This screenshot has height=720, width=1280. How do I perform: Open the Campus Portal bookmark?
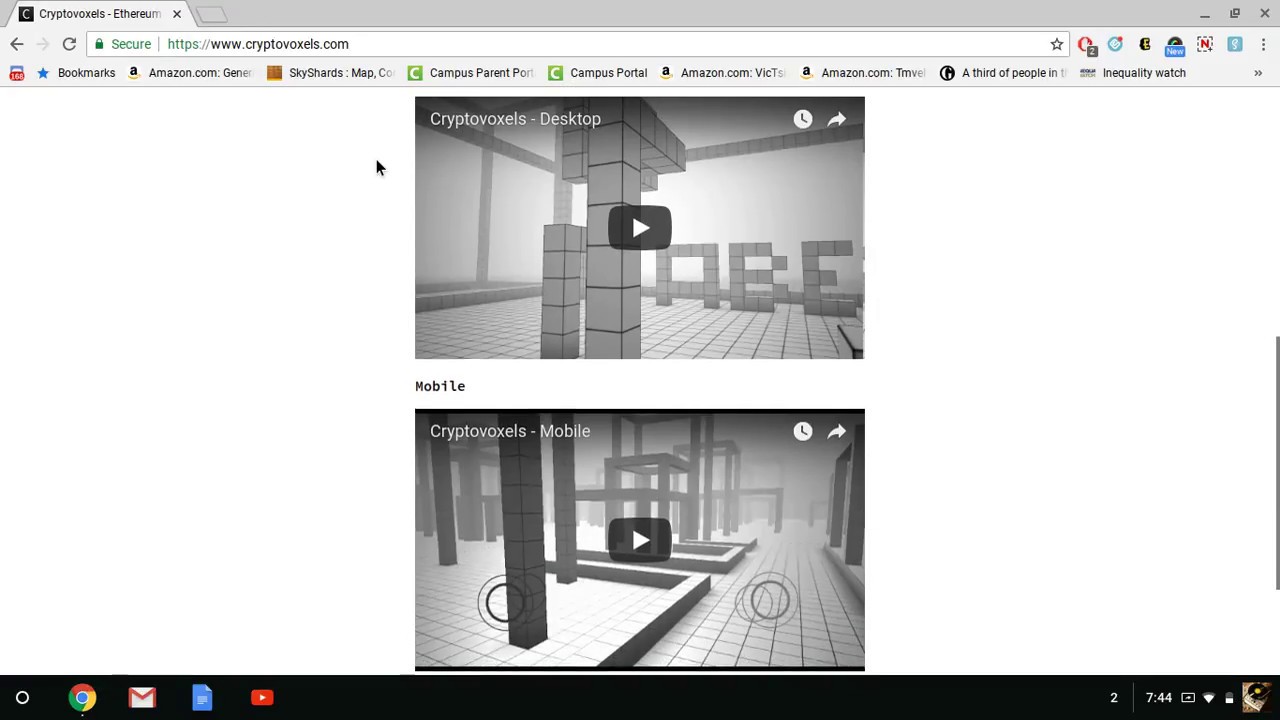click(x=598, y=73)
